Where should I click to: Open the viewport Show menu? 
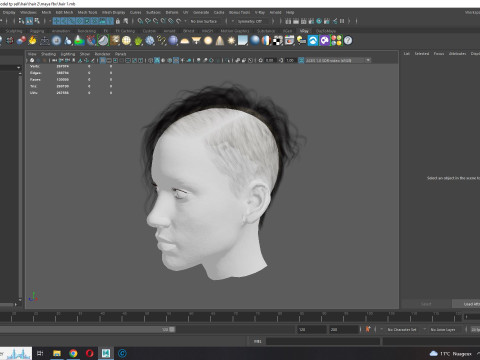tap(85, 54)
